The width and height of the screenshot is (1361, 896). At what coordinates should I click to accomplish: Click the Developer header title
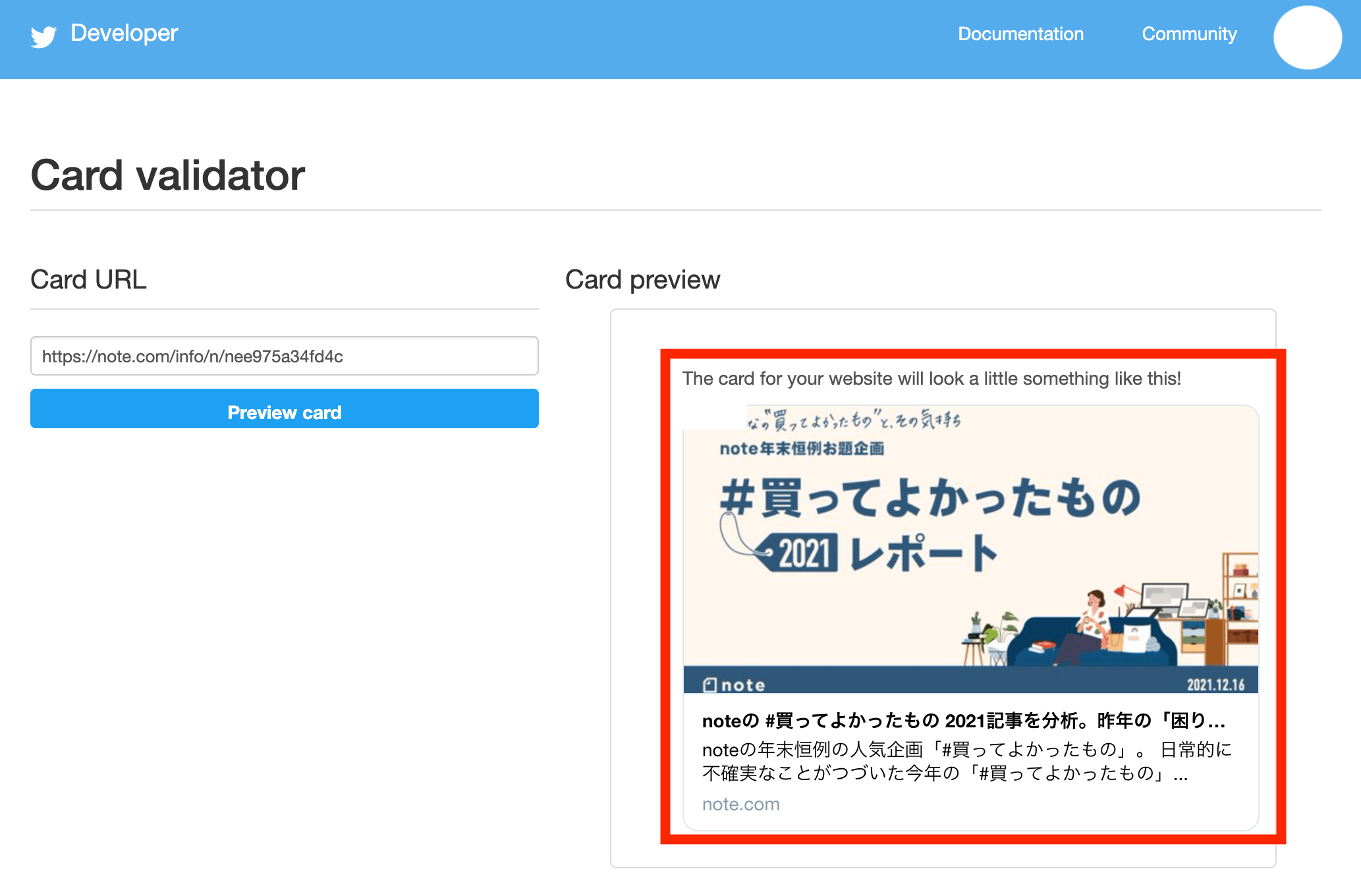pos(124,33)
